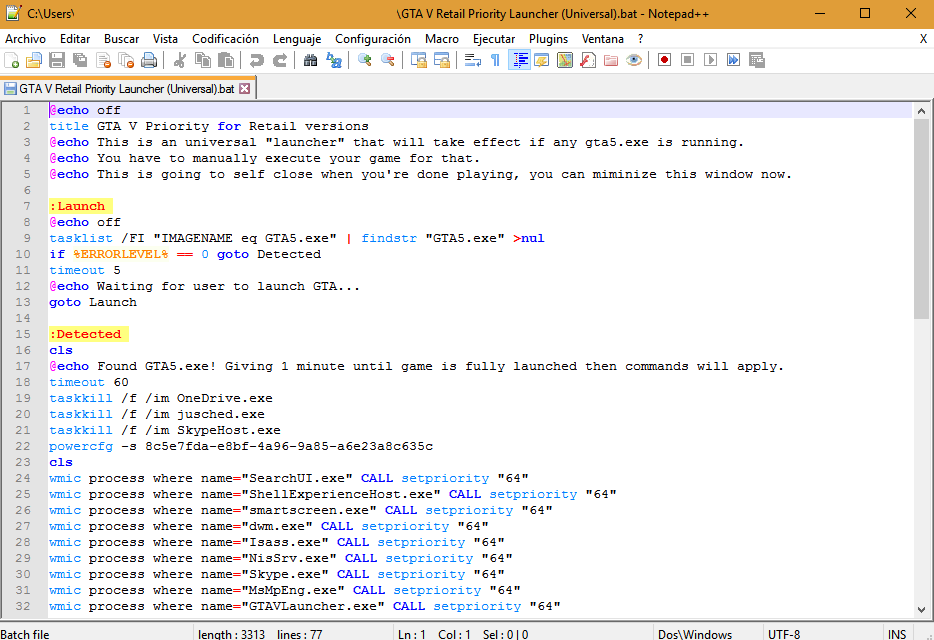Open the ? help menu
Viewport: 934px width, 640px height.
(640, 39)
